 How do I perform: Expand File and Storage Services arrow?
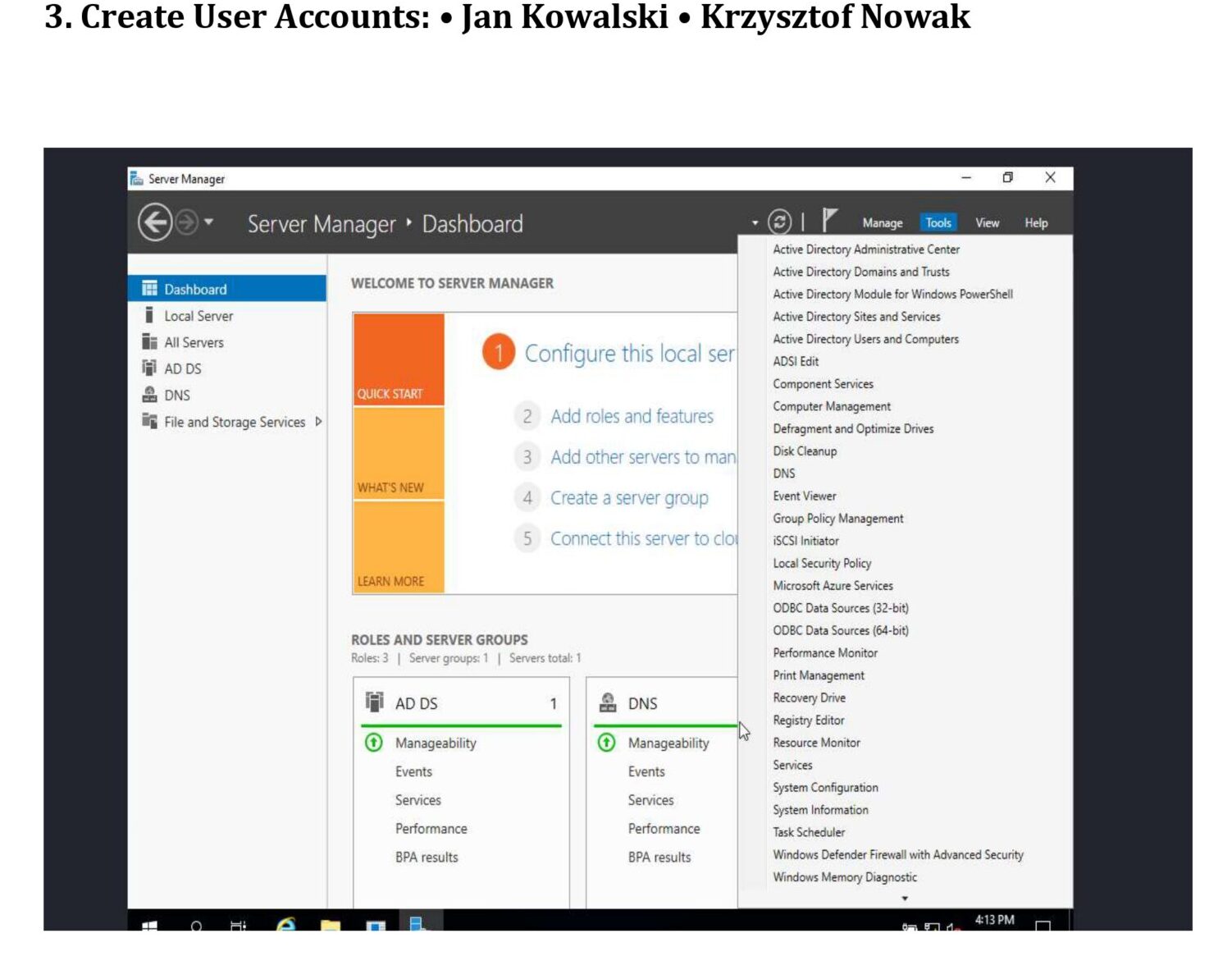point(318,422)
